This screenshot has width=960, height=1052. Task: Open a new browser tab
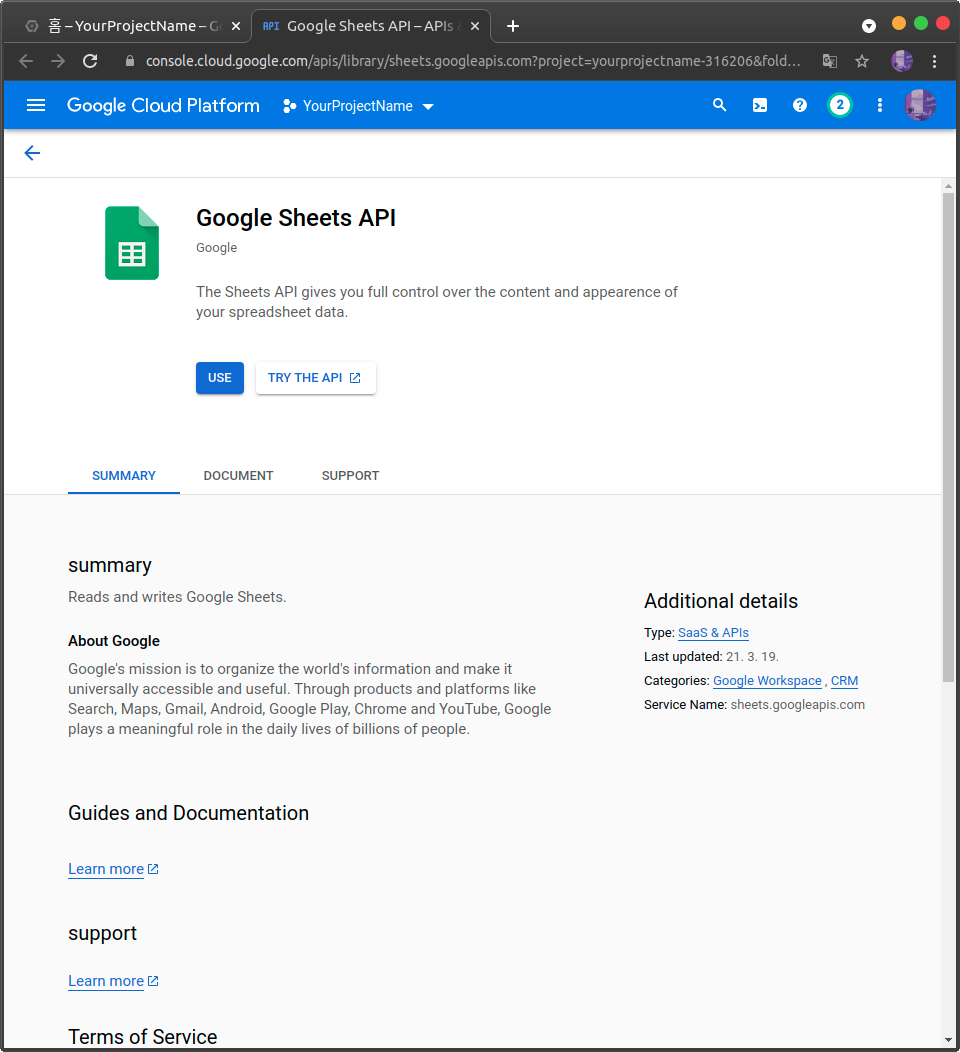pos(513,26)
